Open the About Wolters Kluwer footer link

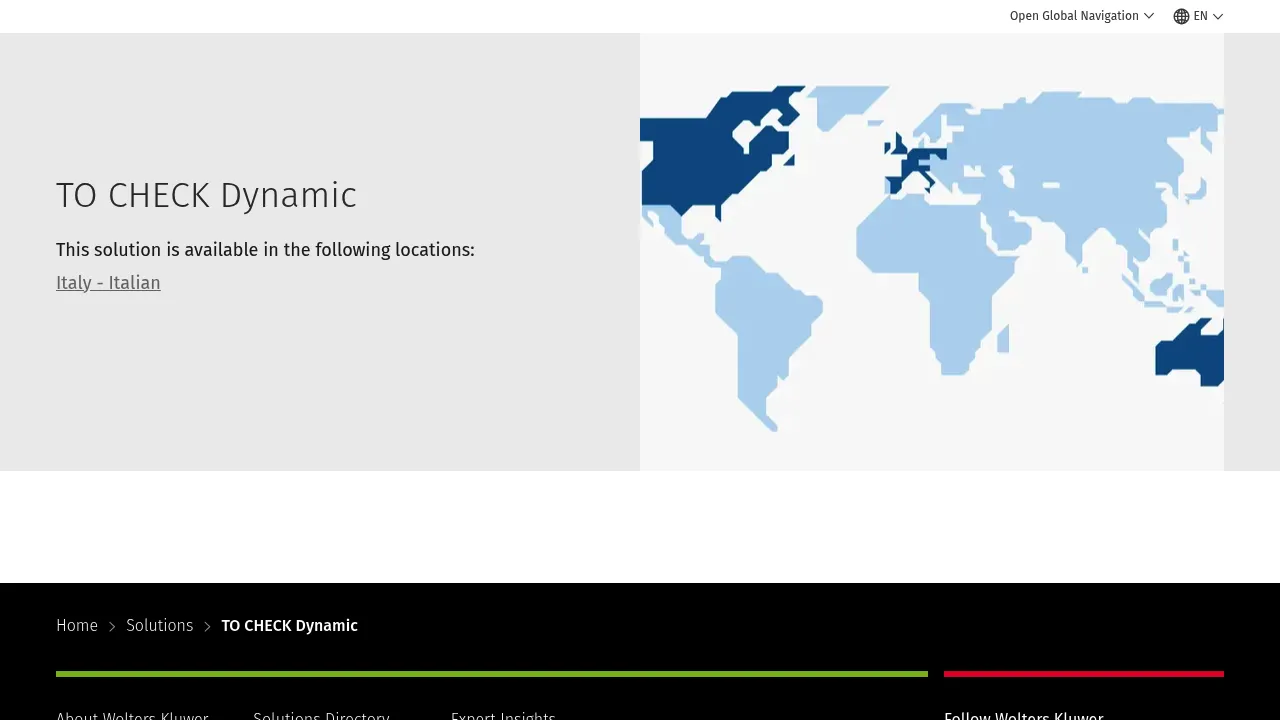tap(132, 715)
